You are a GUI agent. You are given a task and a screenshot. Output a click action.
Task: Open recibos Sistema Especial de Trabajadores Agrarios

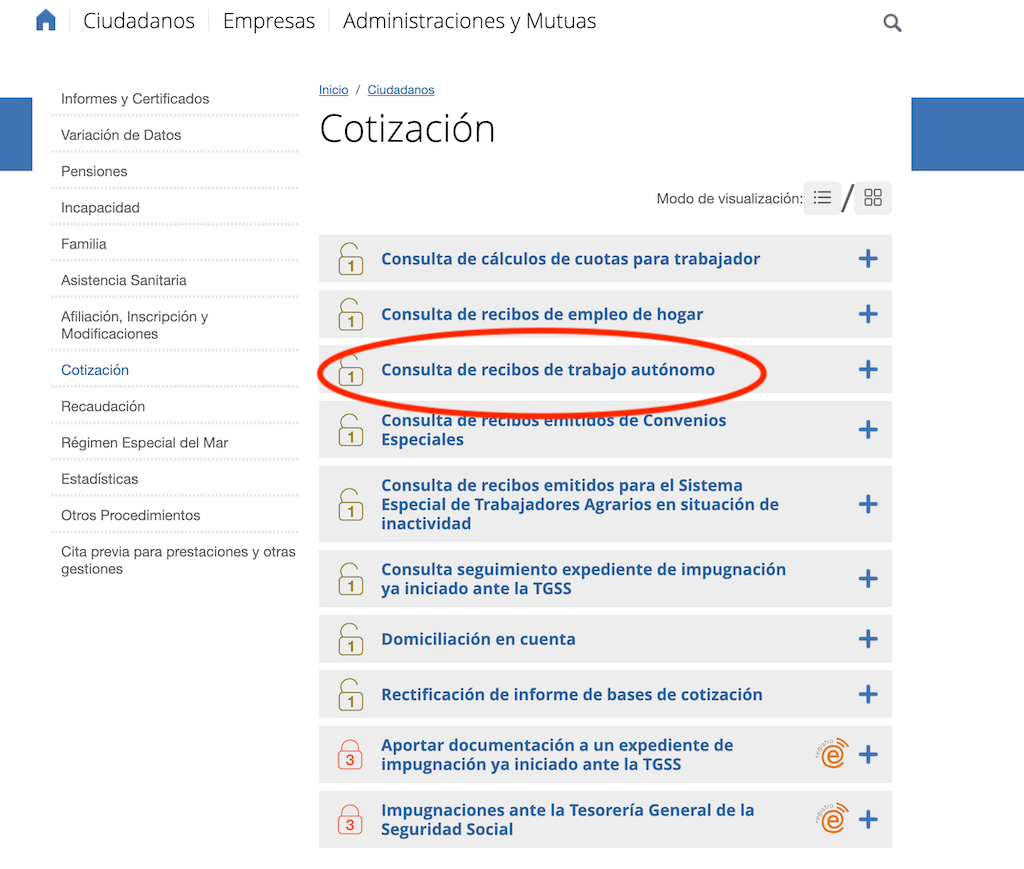coord(580,504)
